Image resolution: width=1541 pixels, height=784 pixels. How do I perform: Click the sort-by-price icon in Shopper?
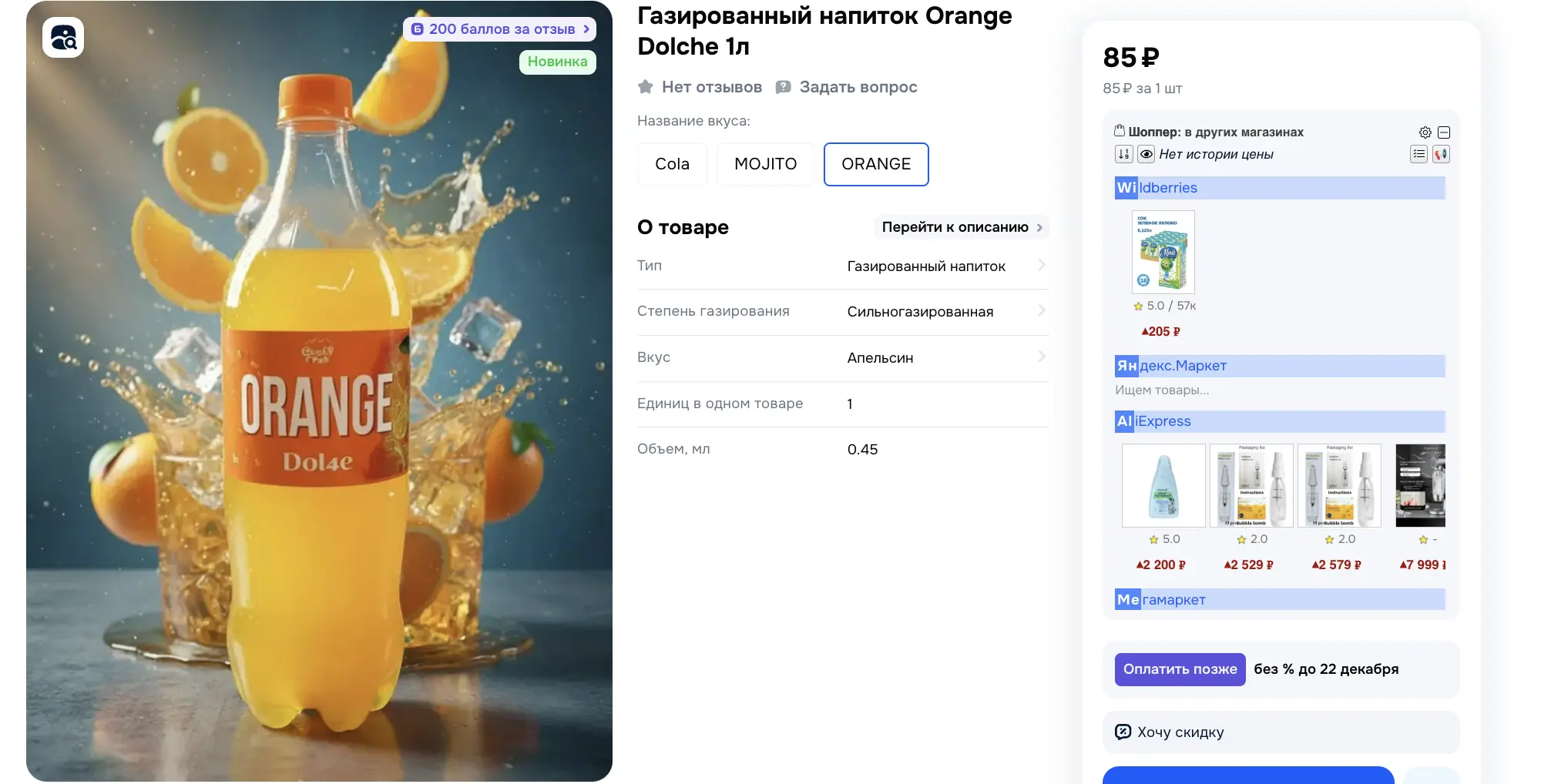coord(1123,154)
